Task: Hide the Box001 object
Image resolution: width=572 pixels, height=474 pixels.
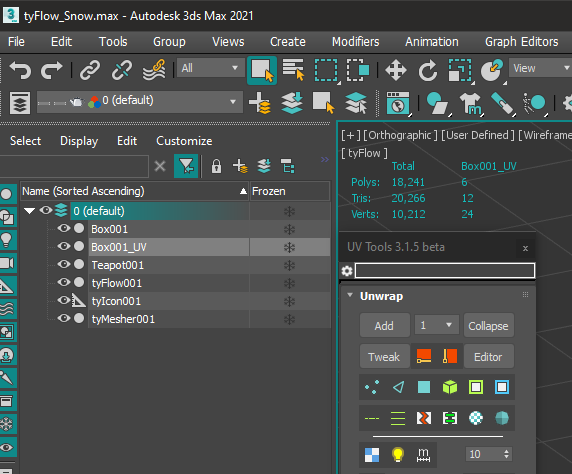Action: (x=64, y=228)
